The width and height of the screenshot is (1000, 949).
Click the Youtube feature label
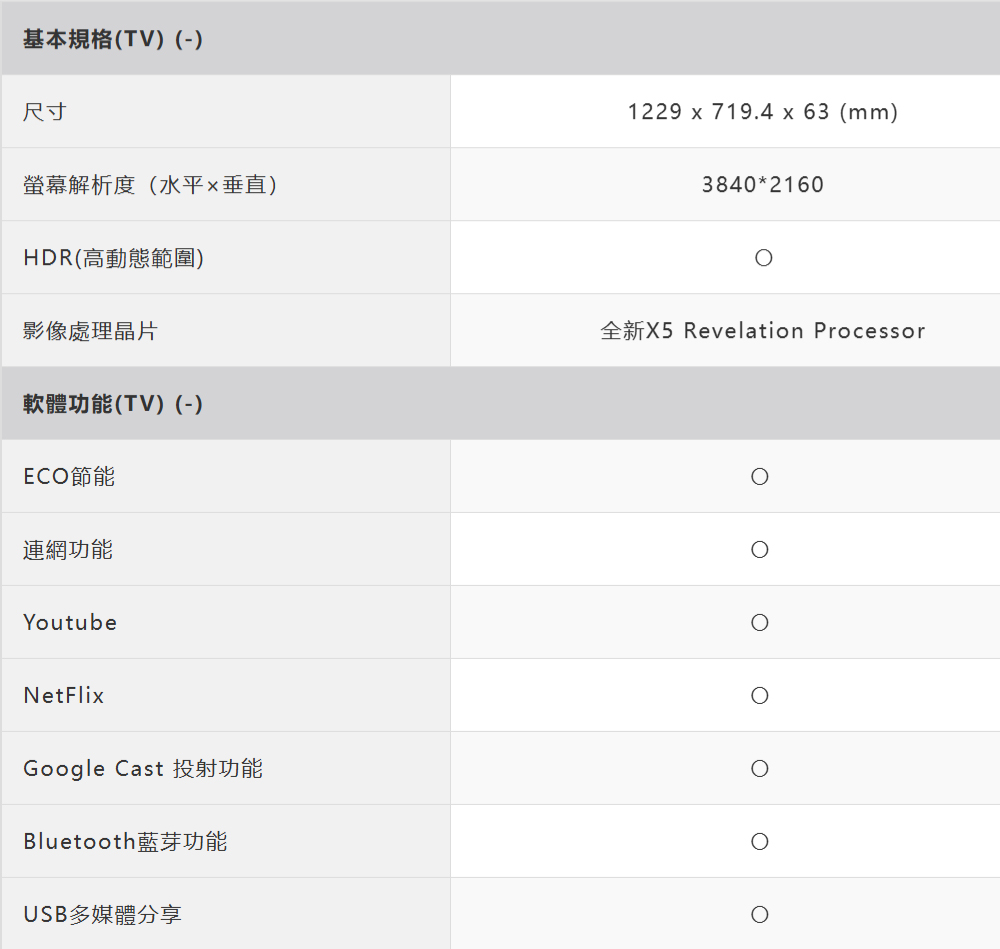click(x=70, y=623)
